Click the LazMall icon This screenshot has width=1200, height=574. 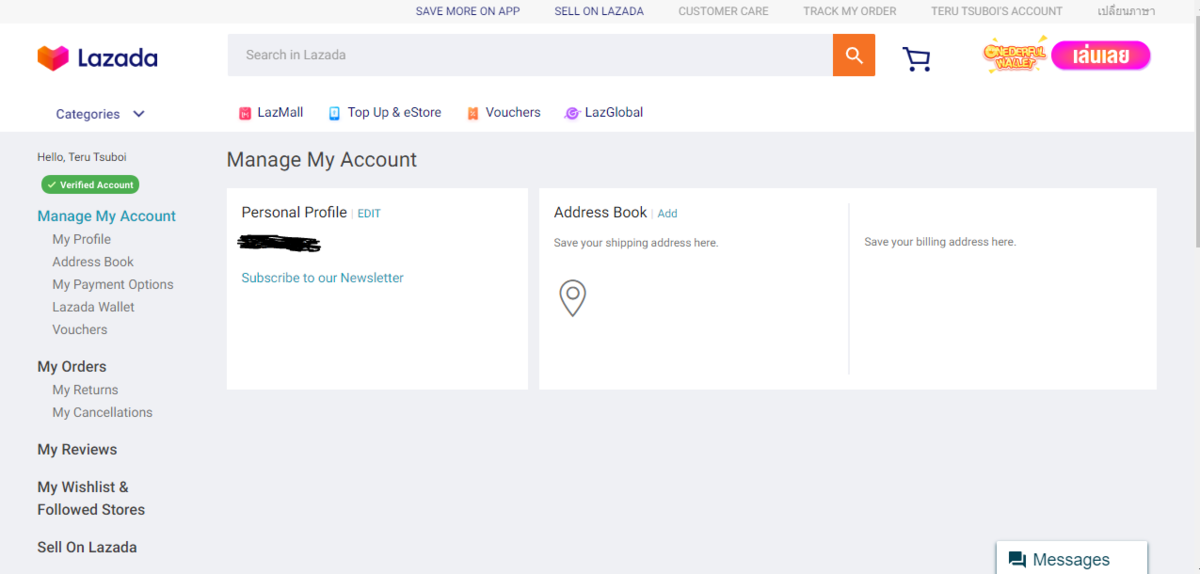tap(245, 114)
